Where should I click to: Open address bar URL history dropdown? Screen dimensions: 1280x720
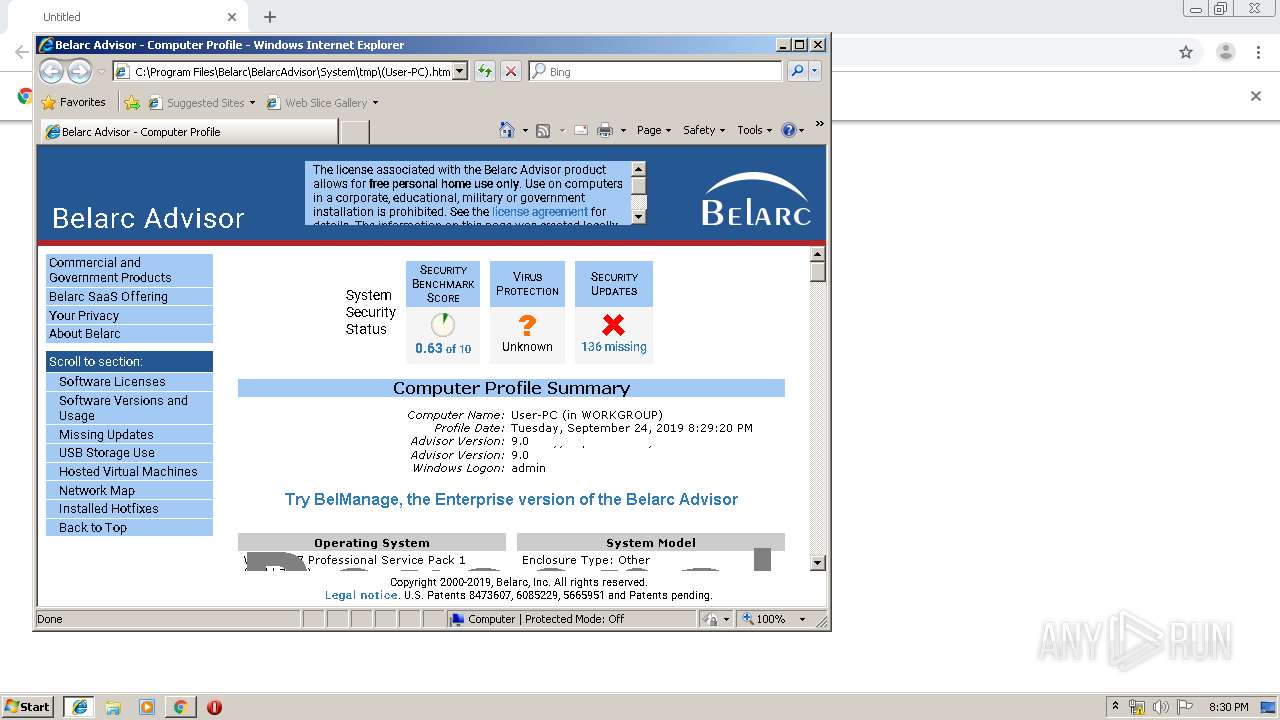click(x=460, y=71)
